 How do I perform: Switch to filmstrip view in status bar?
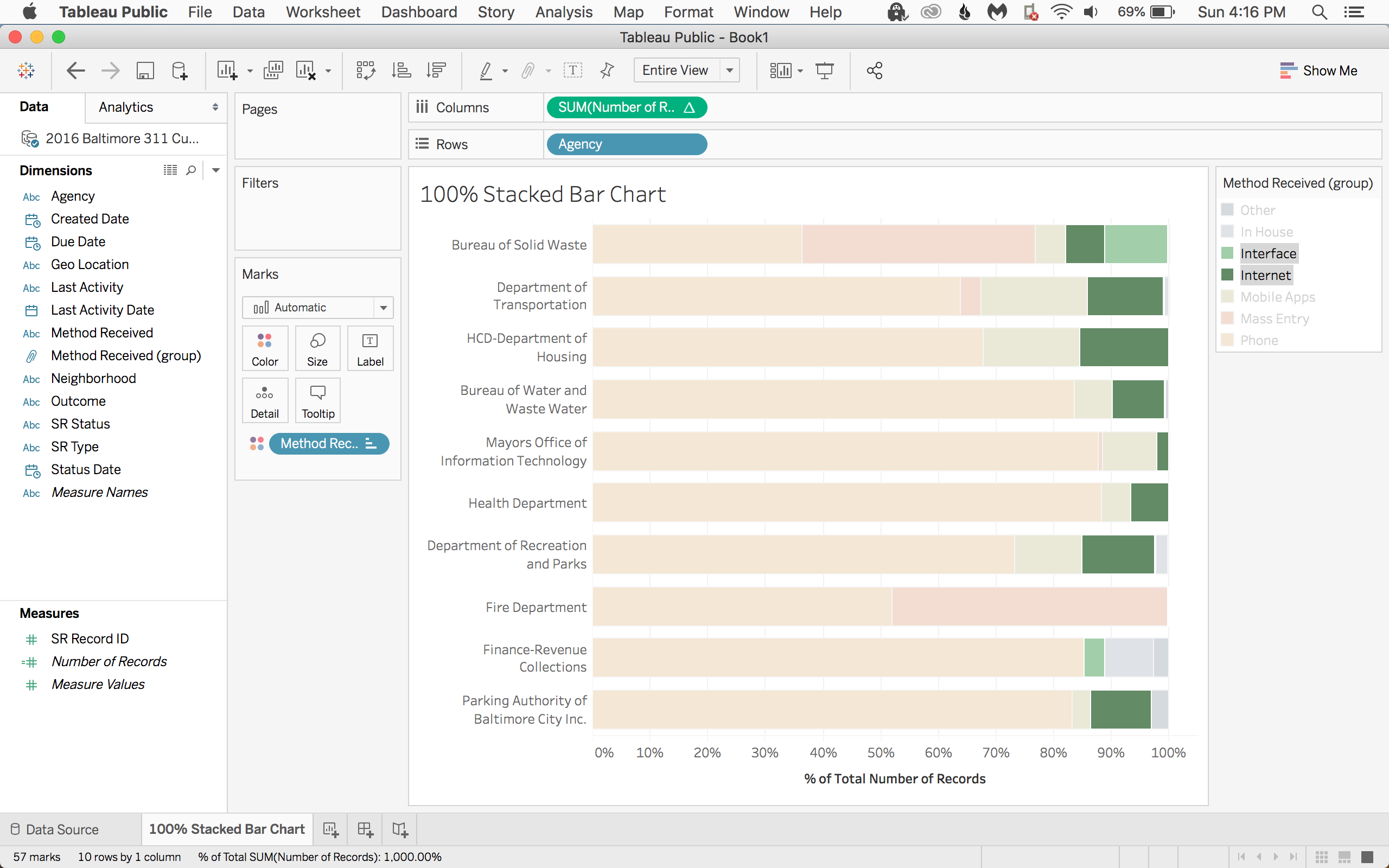click(x=1344, y=857)
